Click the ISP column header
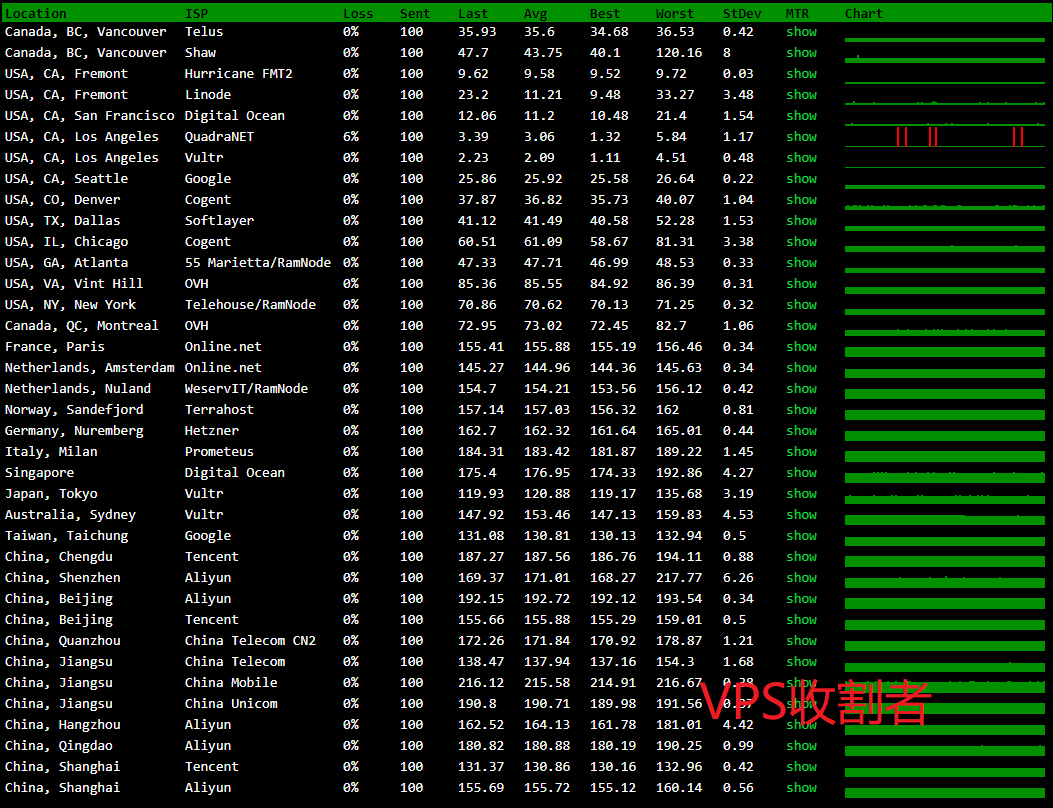Viewport: 1053px width, 808px height. pos(197,14)
